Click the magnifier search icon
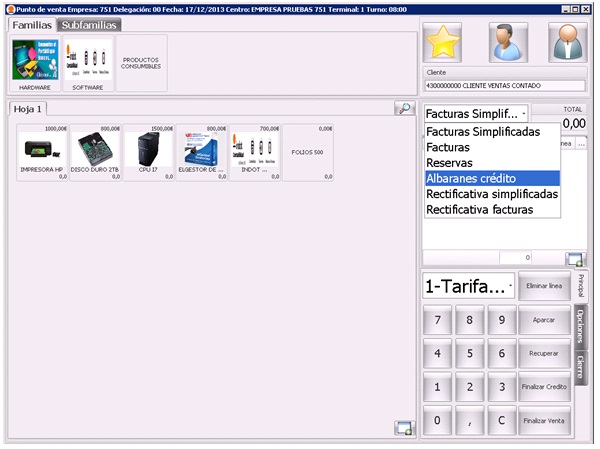Image resolution: width=600 pixels, height=449 pixels. coord(404,109)
